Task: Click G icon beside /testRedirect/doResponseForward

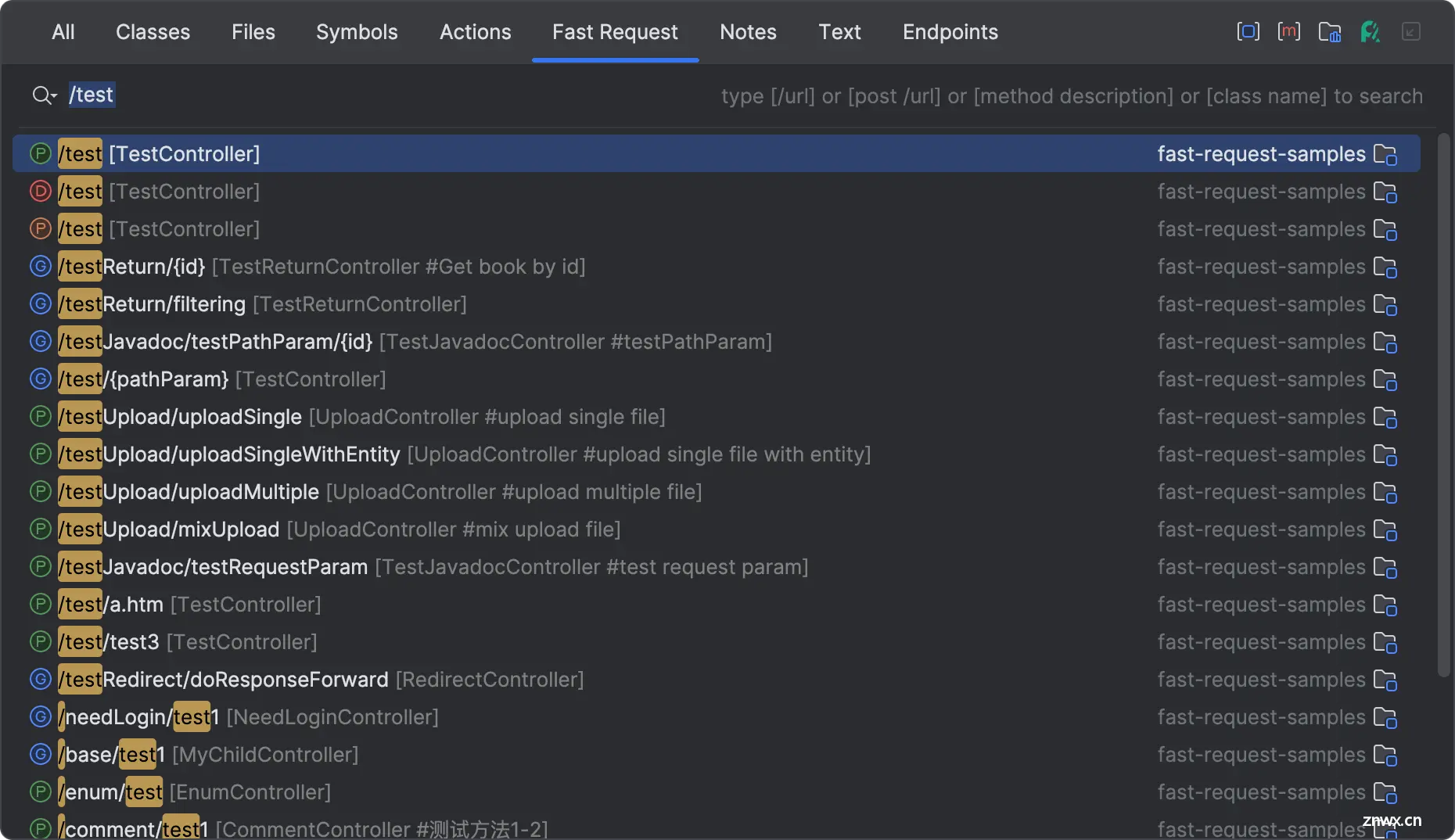Action: pyautogui.click(x=41, y=679)
